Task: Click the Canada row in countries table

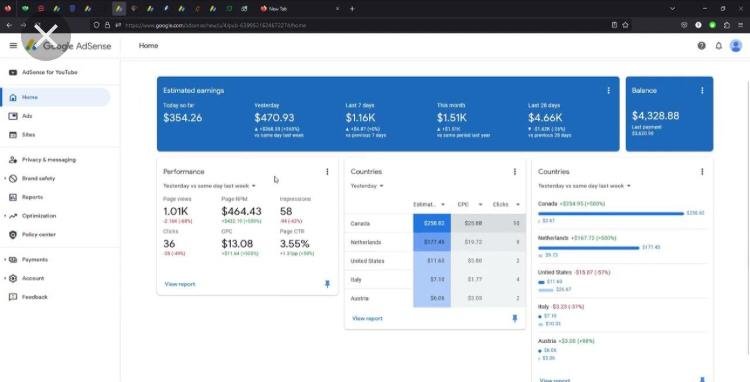Action: 435,223
